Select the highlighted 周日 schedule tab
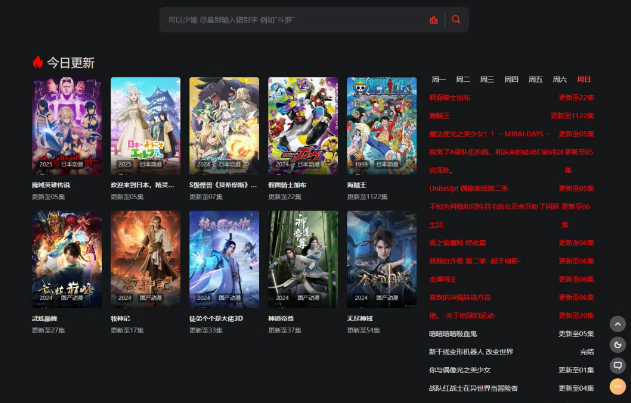631x403 pixels. pyautogui.click(x=584, y=79)
